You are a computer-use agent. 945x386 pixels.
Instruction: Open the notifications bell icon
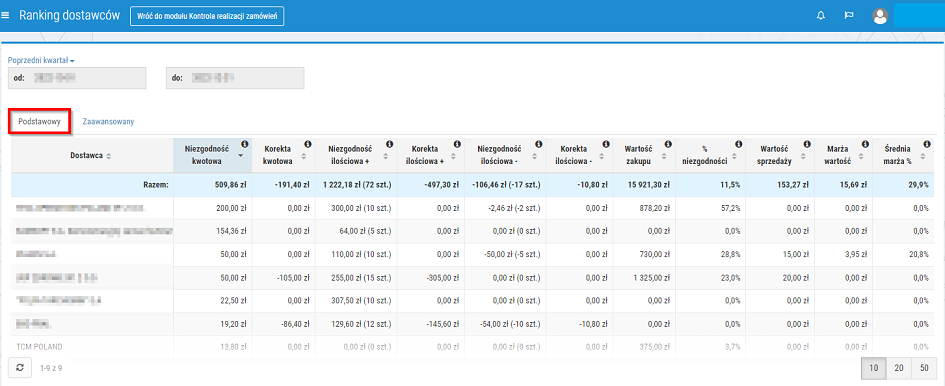click(820, 16)
